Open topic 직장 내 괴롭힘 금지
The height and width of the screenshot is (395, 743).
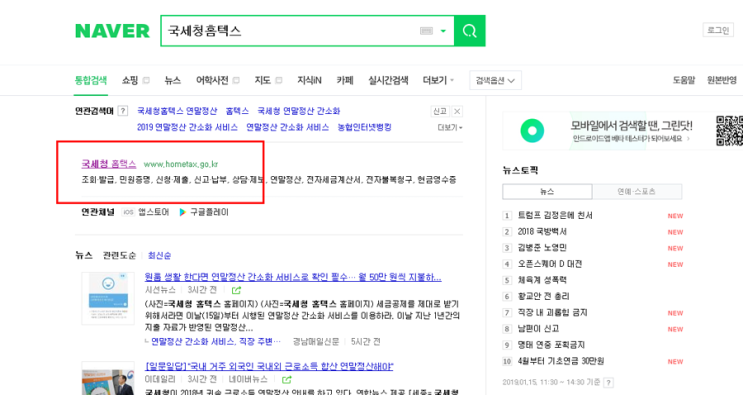click(553, 312)
